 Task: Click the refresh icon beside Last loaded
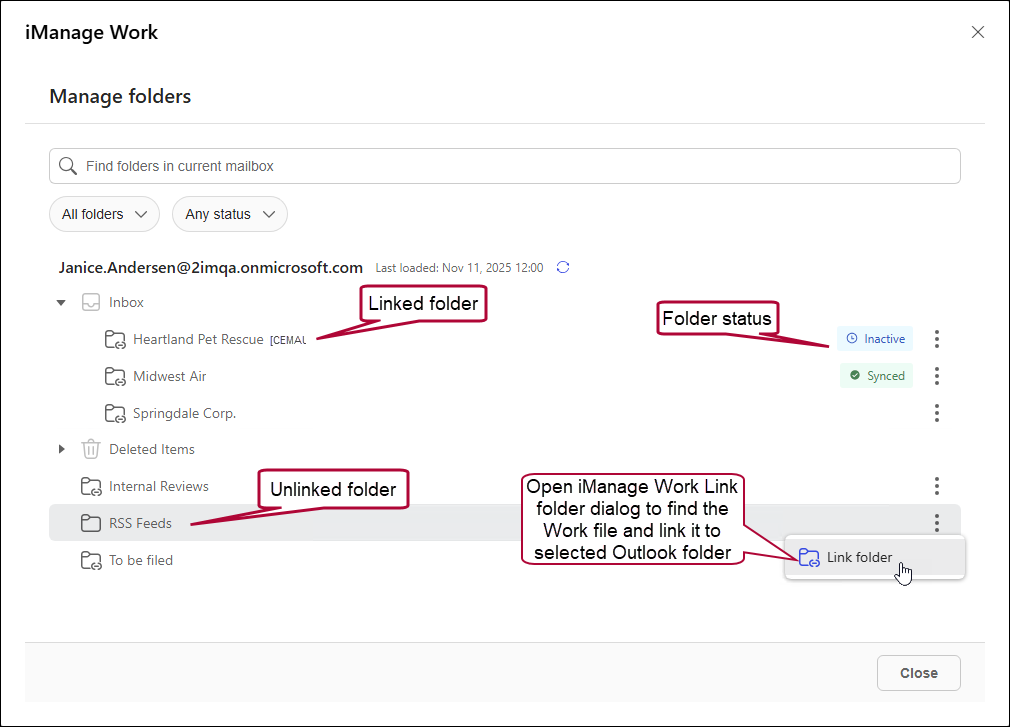pos(563,267)
